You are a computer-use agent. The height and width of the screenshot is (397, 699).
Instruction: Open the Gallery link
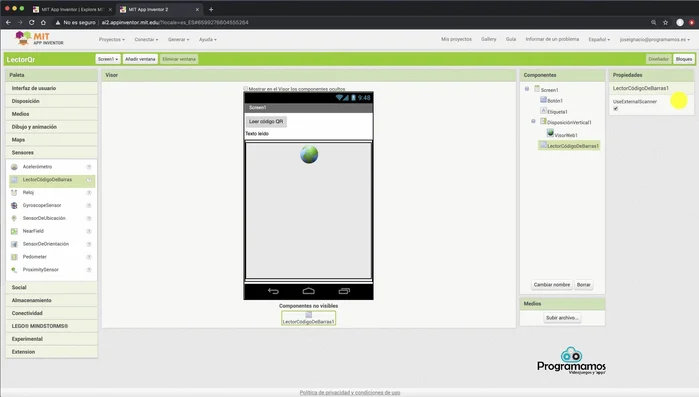(x=489, y=39)
